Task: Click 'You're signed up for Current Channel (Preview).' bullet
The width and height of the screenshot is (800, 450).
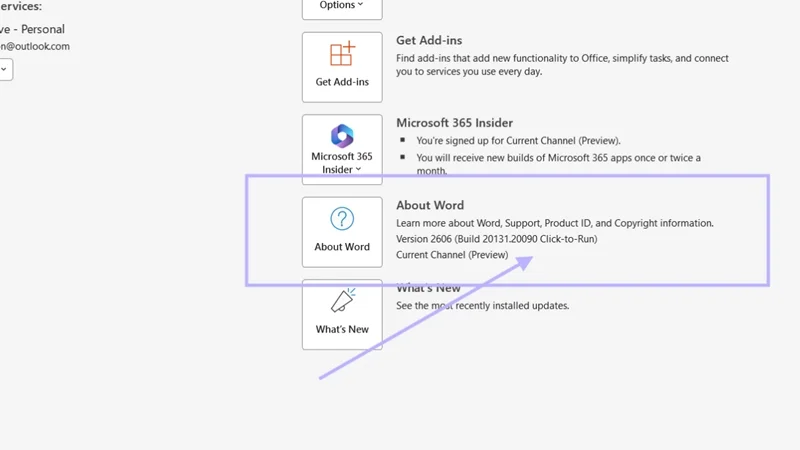Action: pyautogui.click(x=518, y=141)
